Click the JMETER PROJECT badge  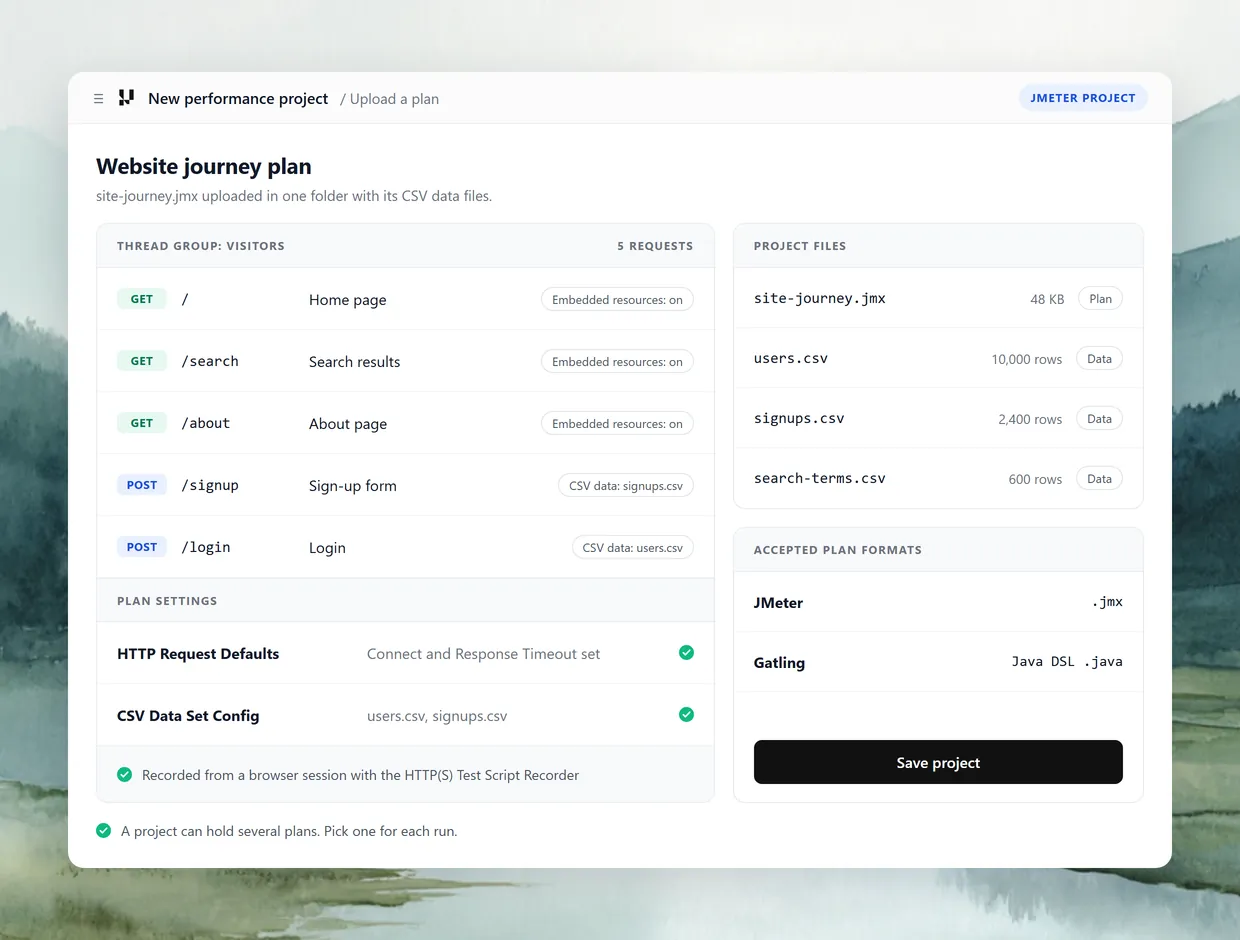(x=1083, y=98)
